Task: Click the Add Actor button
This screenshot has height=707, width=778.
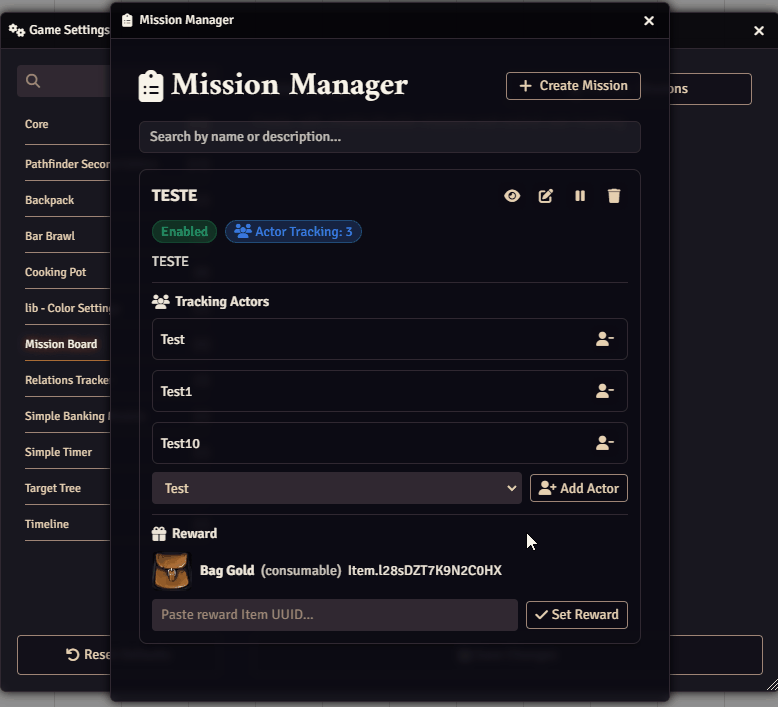Action: point(579,488)
